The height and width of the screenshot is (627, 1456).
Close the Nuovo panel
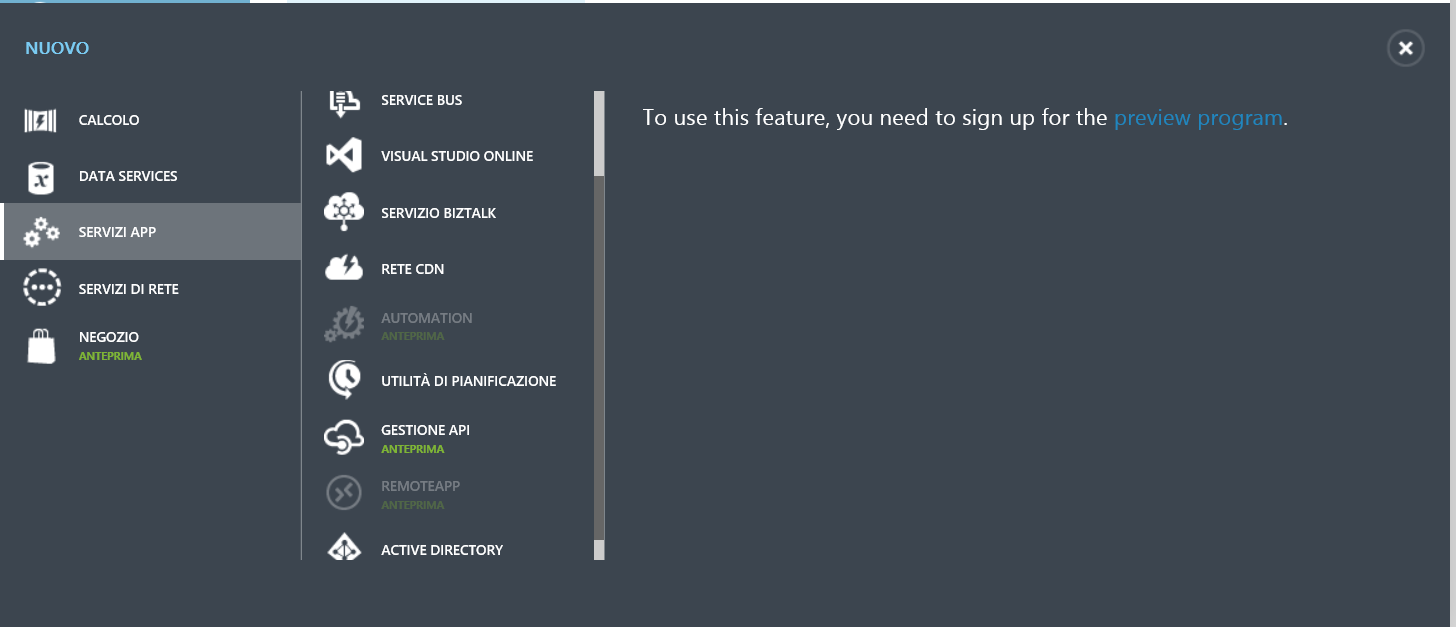1405,48
